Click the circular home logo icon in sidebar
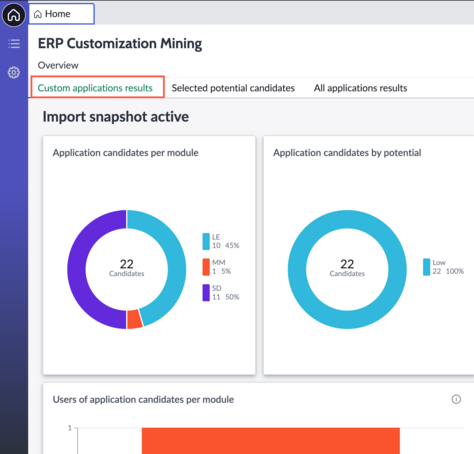 pyautogui.click(x=14, y=15)
